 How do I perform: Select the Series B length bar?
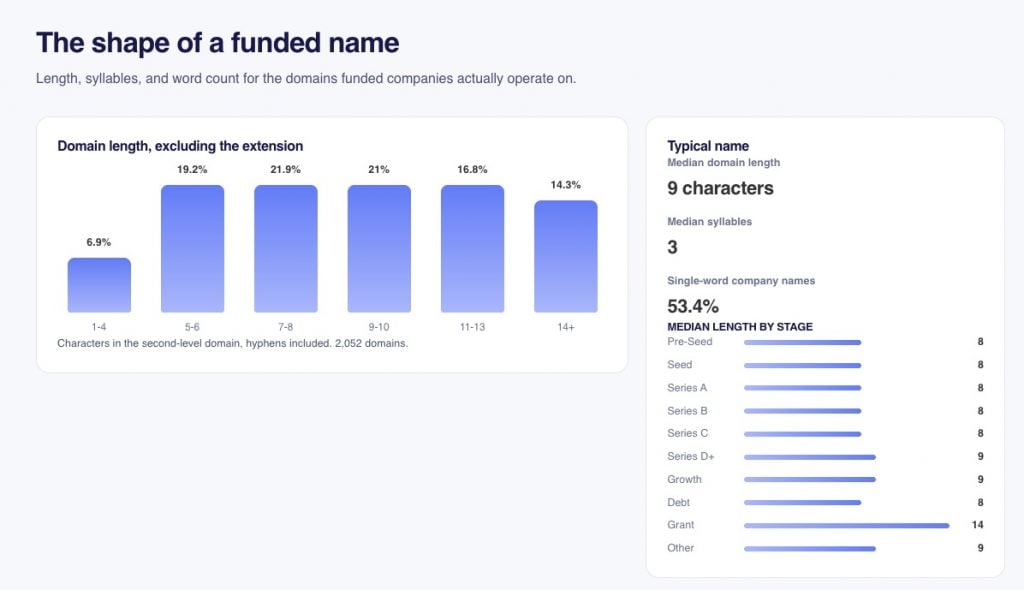[803, 411]
